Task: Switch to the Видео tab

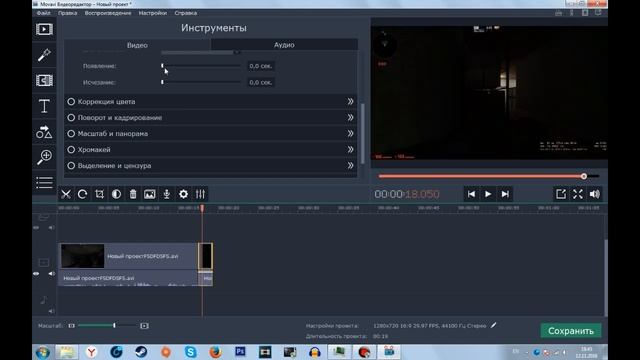Action: (137, 45)
